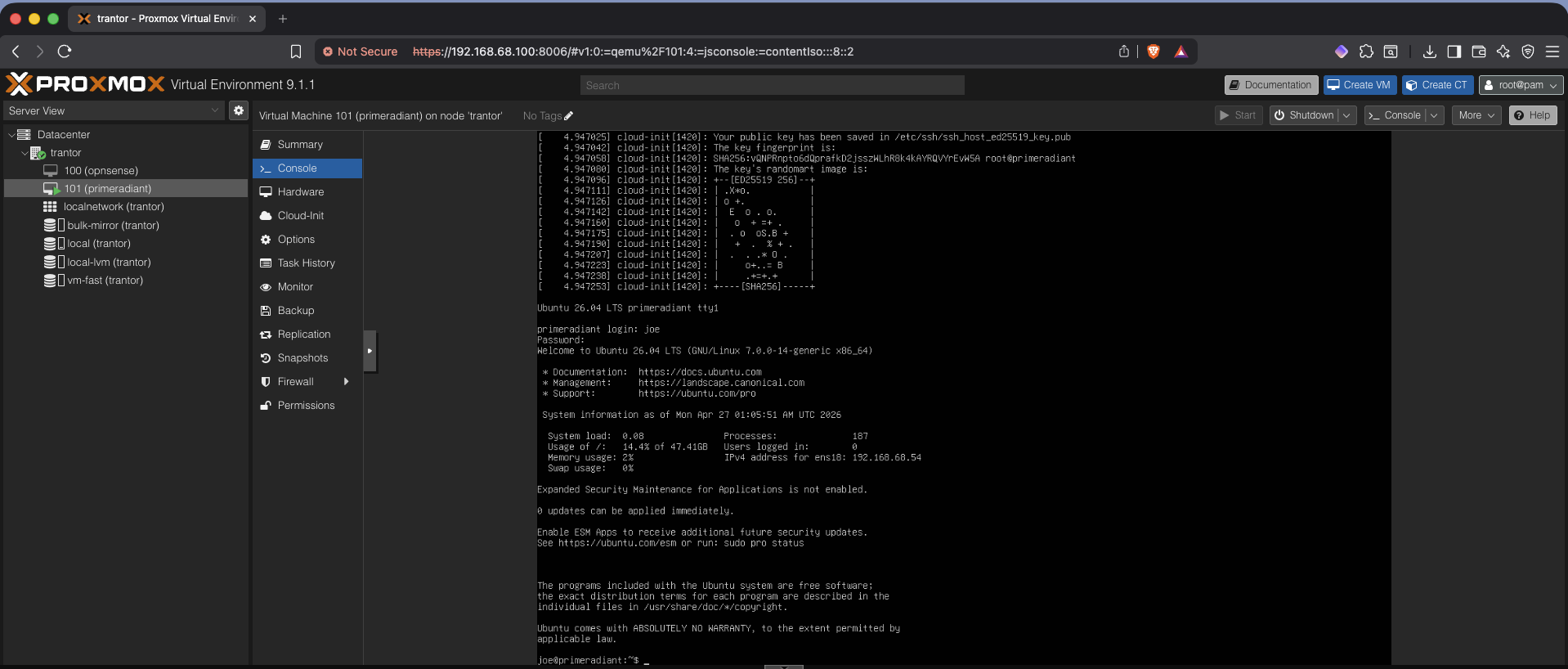This screenshot has width=1568, height=669.
Task: Open the Brave Rewards triangle icon
Action: pyautogui.click(x=1180, y=52)
